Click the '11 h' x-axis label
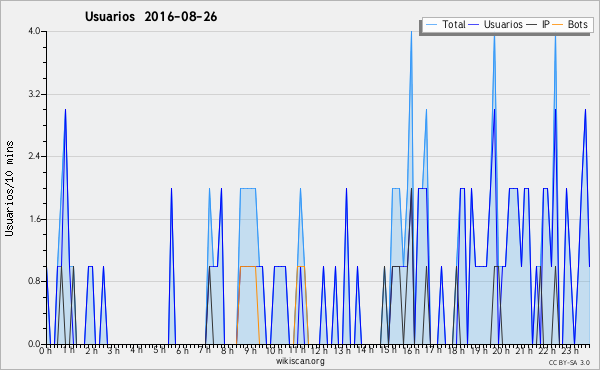 (x=297, y=350)
